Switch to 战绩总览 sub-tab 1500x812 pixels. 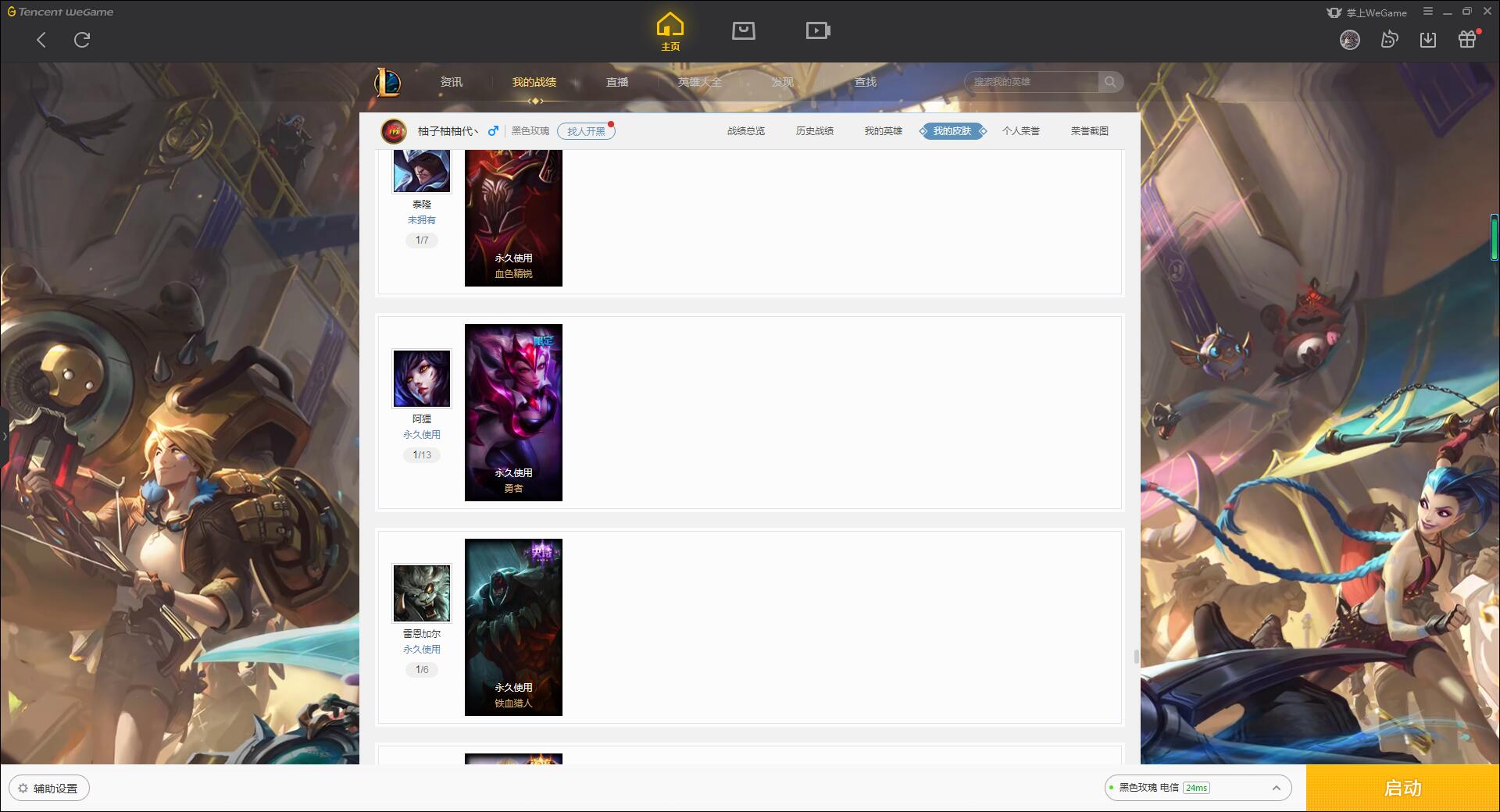coord(746,131)
